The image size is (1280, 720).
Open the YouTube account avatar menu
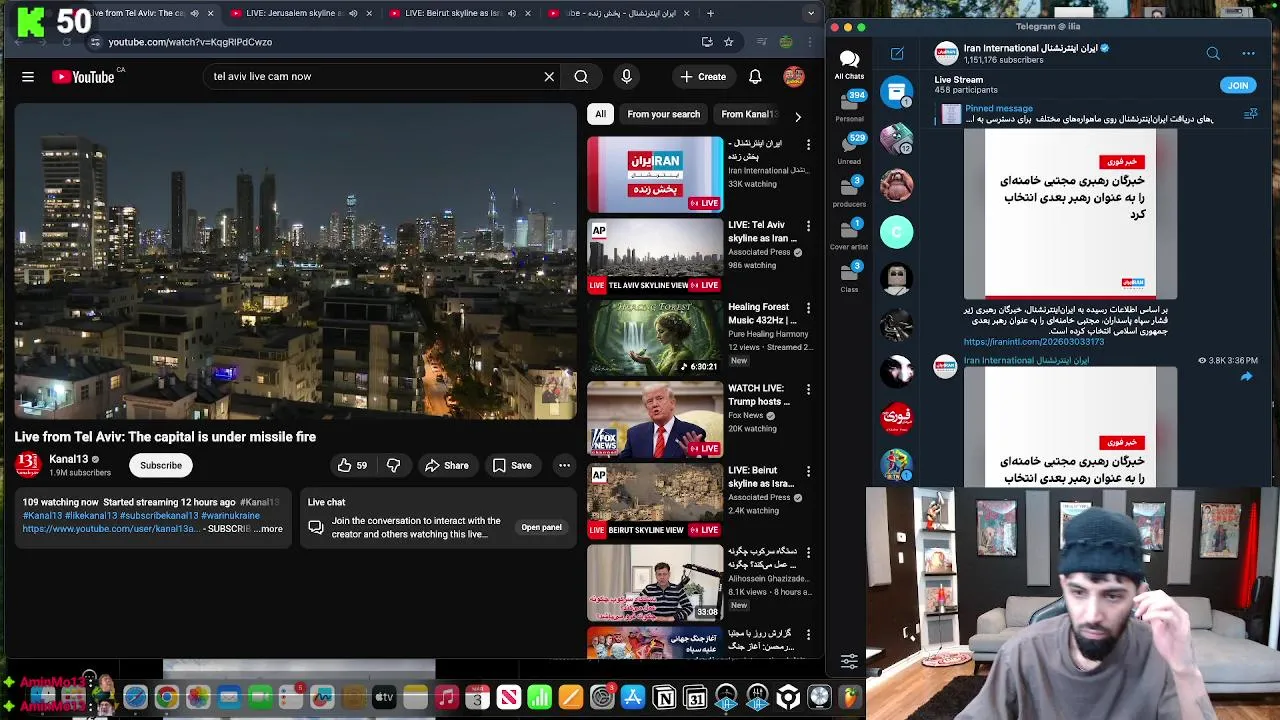(794, 77)
